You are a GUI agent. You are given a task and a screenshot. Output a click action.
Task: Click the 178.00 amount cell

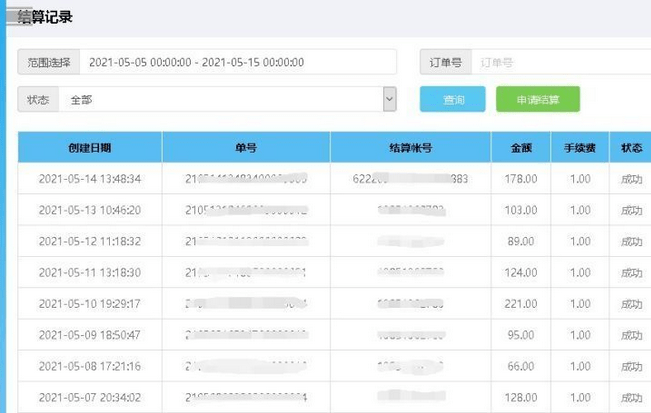pyautogui.click(x=521, y=179)
